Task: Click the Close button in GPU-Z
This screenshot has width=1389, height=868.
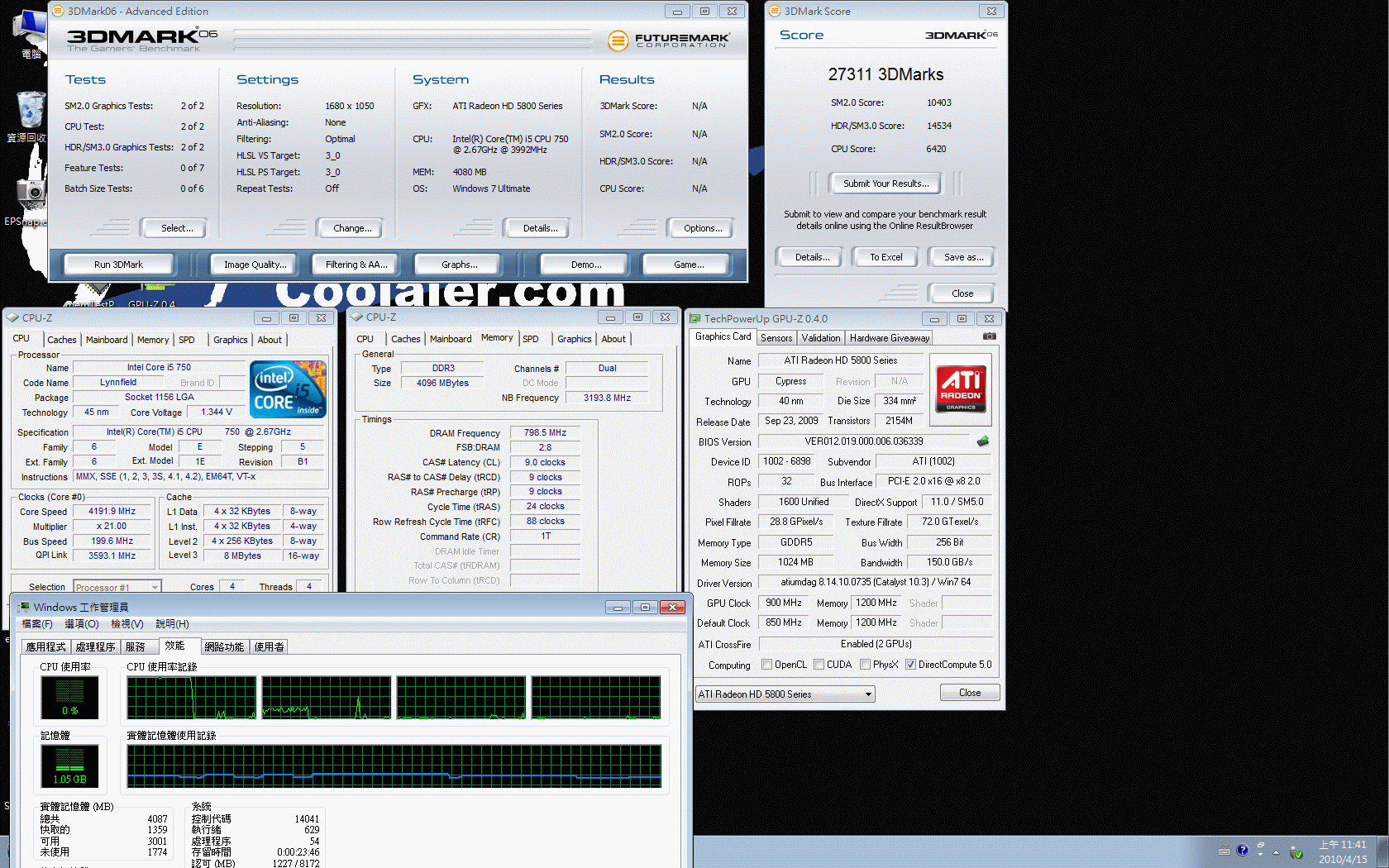Action: (970, 693)
